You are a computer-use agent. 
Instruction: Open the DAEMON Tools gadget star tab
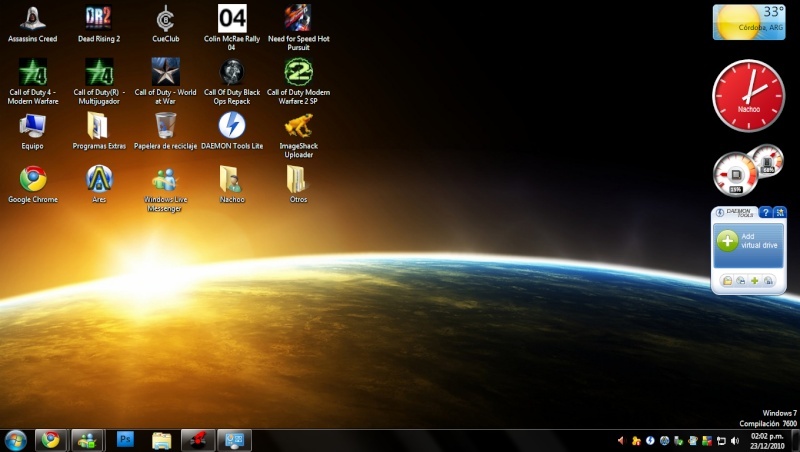(780, 213)
